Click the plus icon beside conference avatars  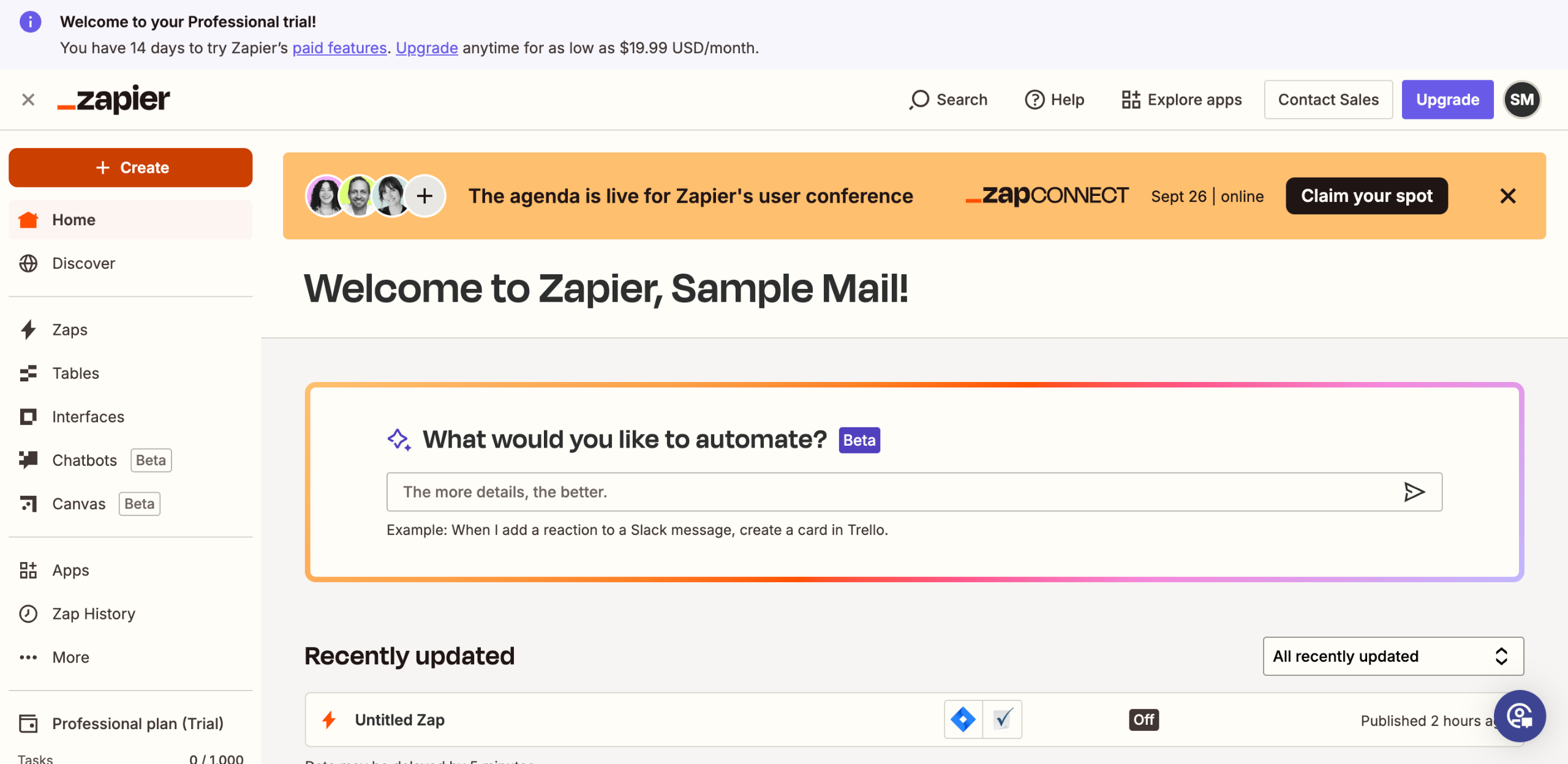[x=424, y=196]
